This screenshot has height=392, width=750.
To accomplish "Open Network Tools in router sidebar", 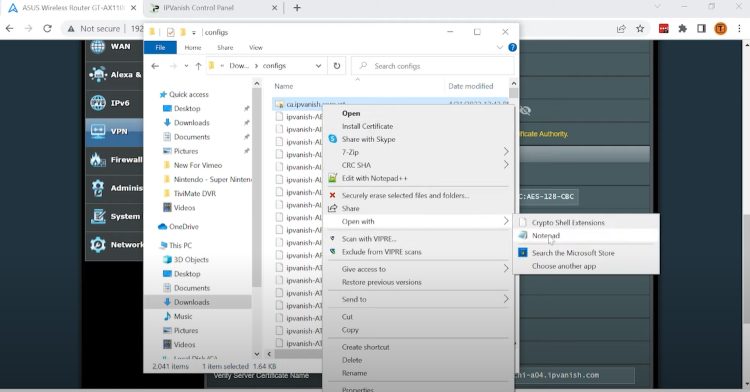I will (114, 245).
